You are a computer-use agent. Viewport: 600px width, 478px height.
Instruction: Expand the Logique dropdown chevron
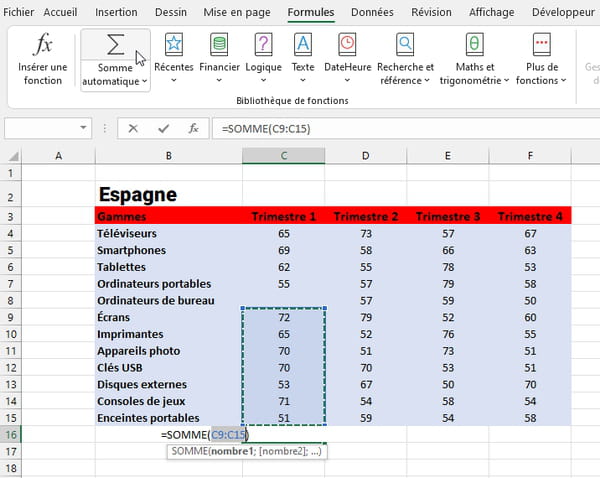click(263, 80)
